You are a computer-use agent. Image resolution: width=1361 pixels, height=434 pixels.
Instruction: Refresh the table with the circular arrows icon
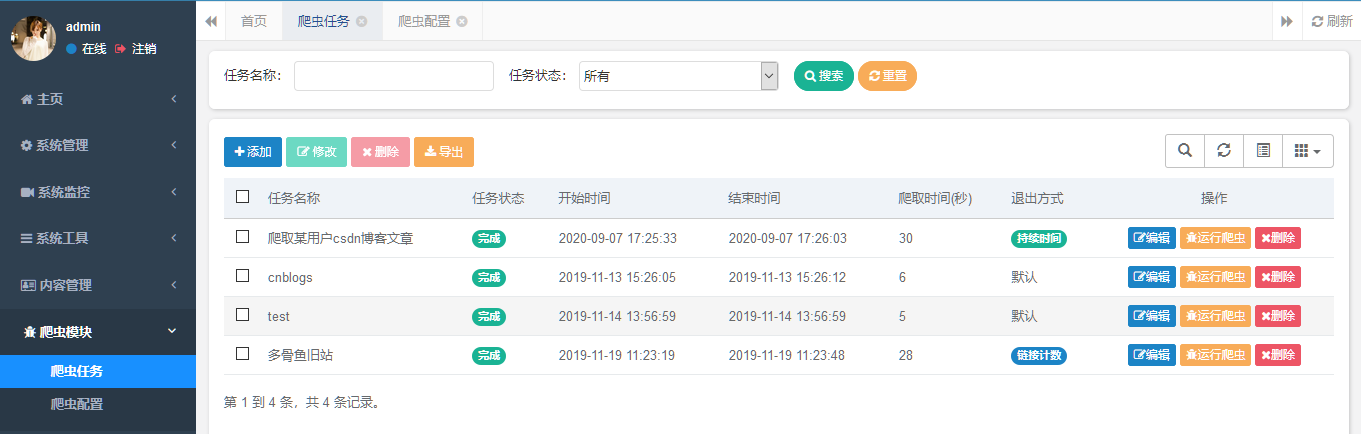1224,151
